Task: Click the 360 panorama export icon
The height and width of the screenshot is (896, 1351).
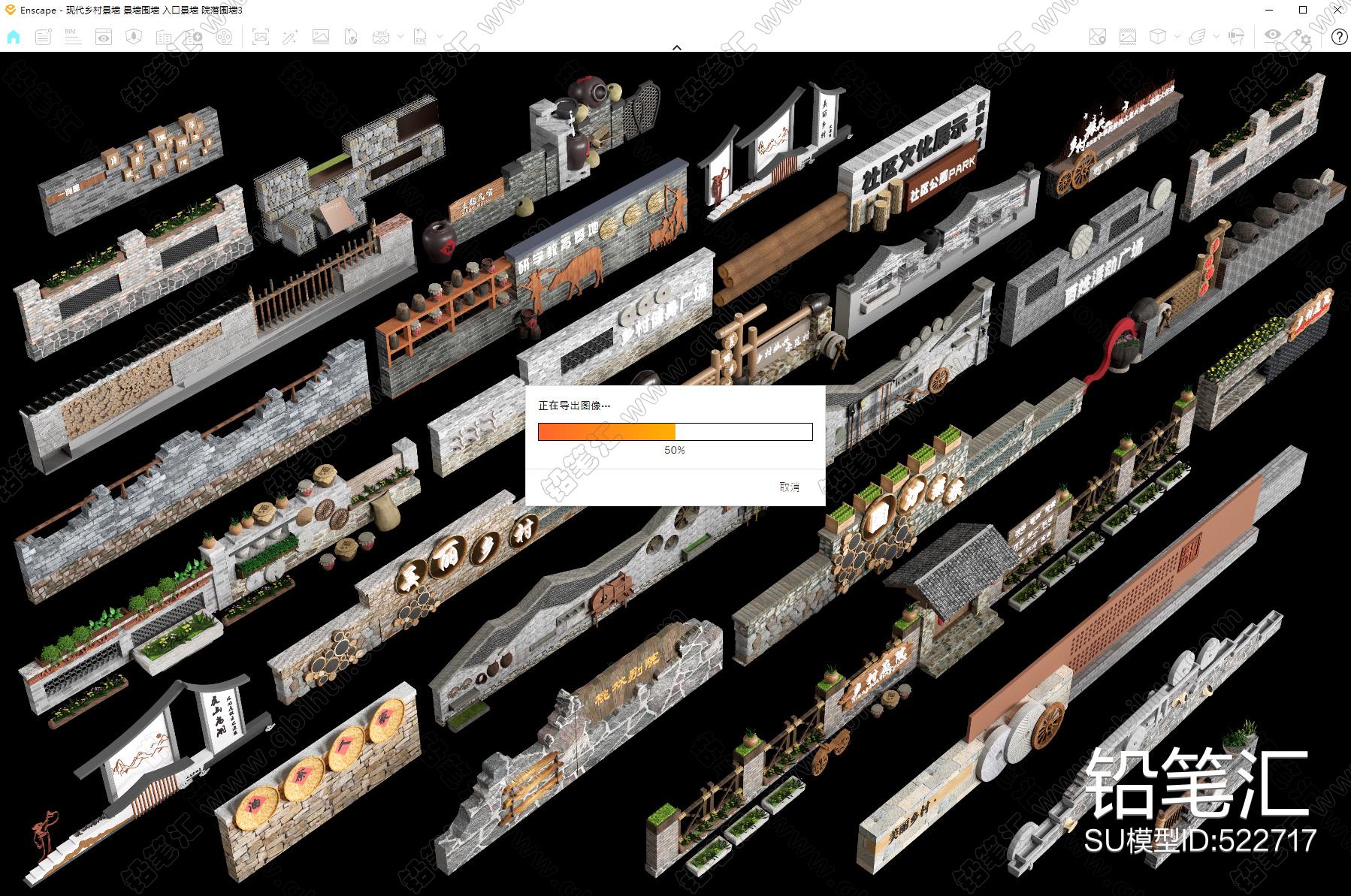Action: 381,37
